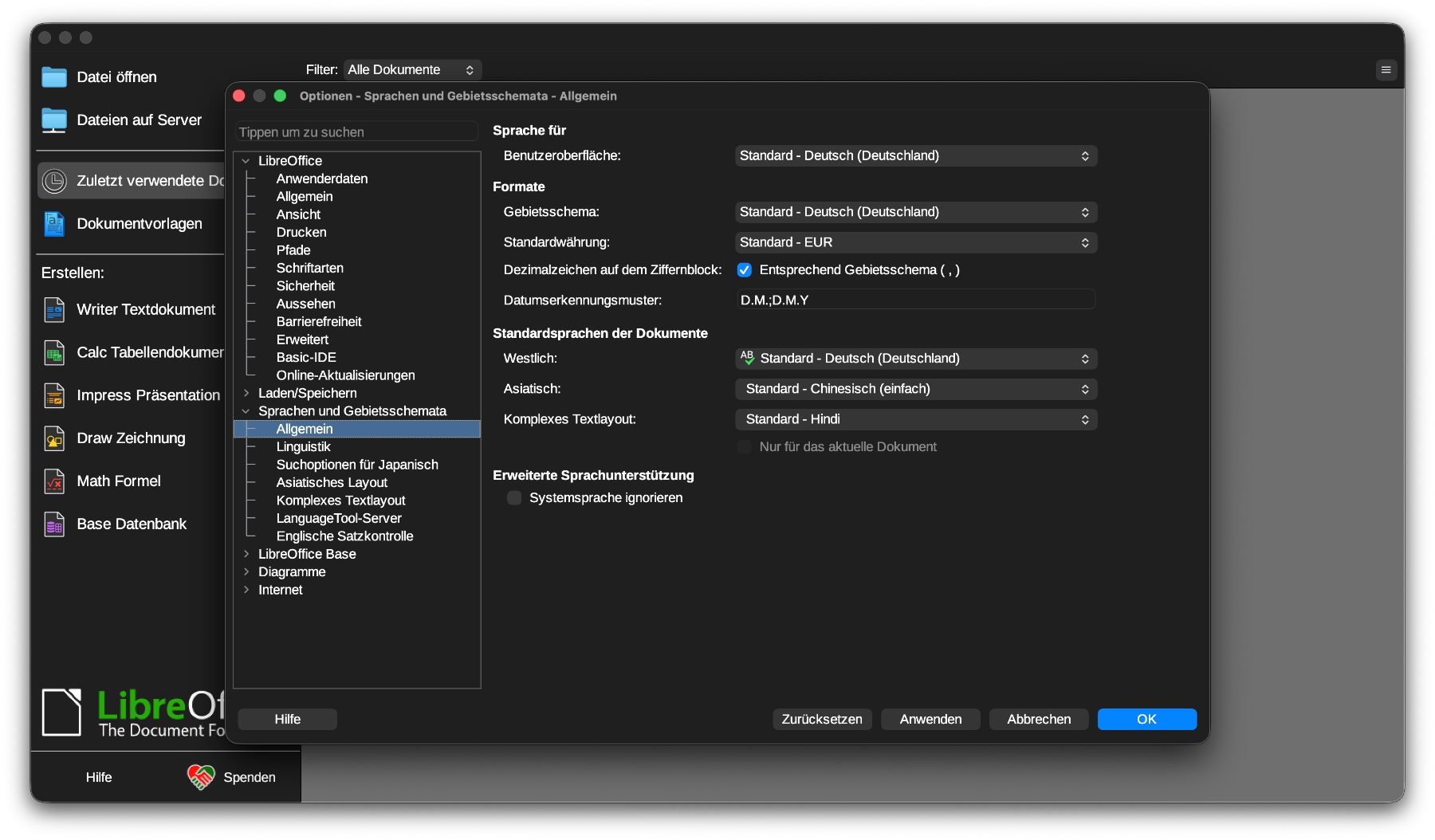The height and width of the screenshot is (840, 1435).
Task: Collapse the LibreOffice tree node
Action: point(246,161)
